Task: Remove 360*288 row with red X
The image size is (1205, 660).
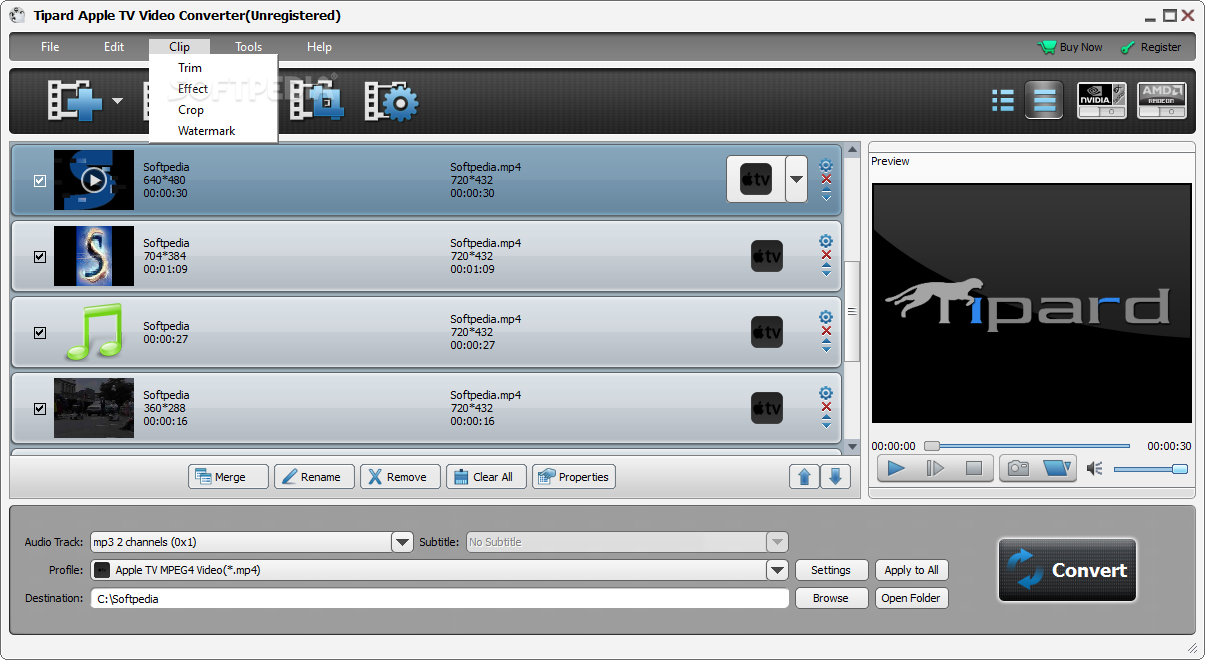Action: 826,407
